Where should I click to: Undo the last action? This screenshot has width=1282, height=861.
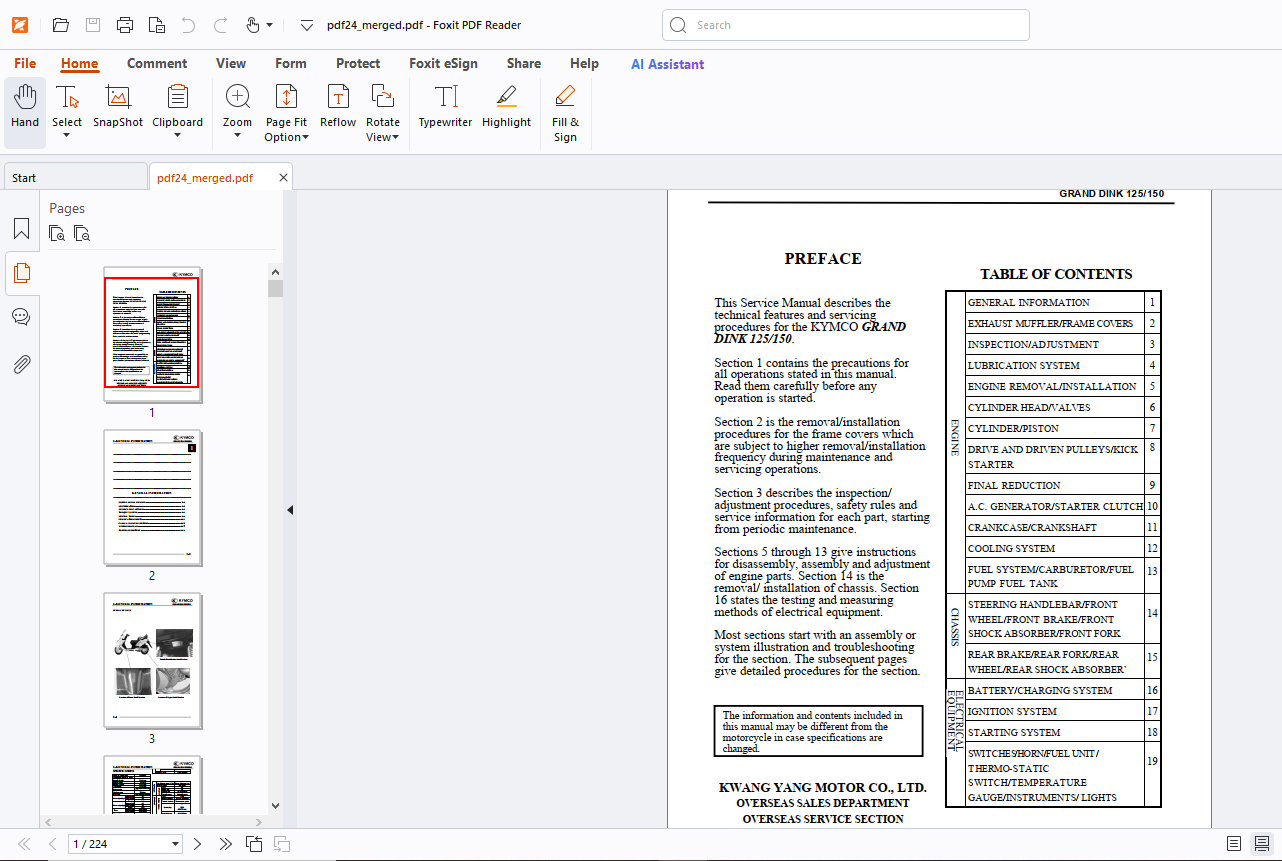tap(189, 25)
